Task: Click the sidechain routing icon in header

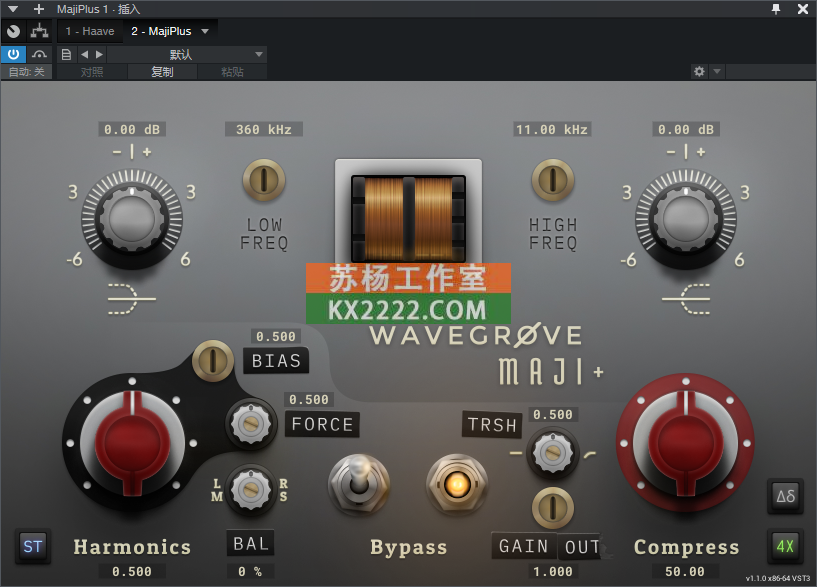Action: click(x=39, y=31)
